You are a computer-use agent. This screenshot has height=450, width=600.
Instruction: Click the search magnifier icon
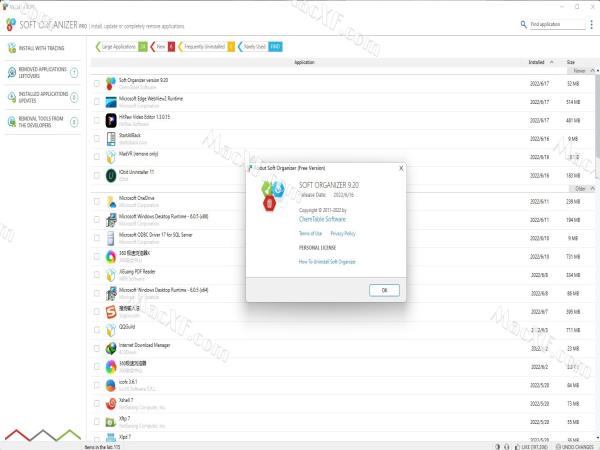tap(523, 24)
